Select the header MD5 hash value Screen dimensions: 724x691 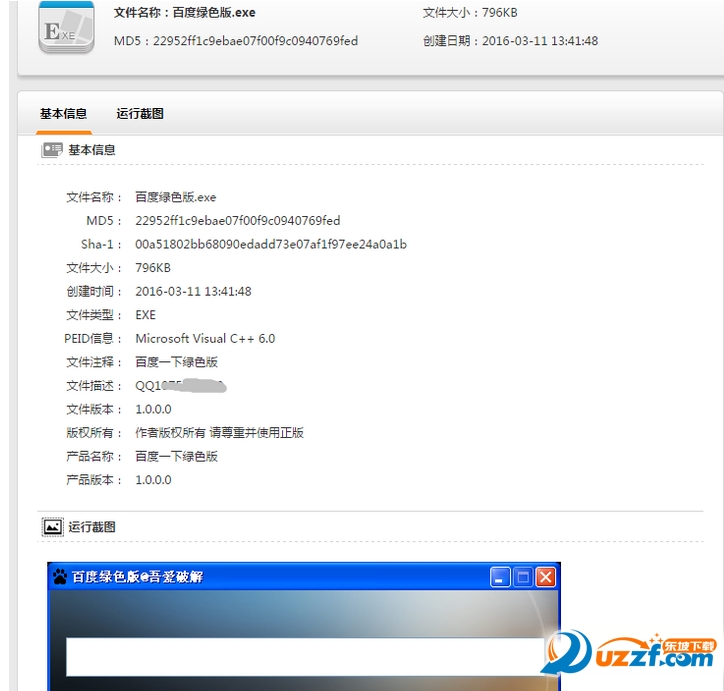pyautogui.click(x=255, y=41)
